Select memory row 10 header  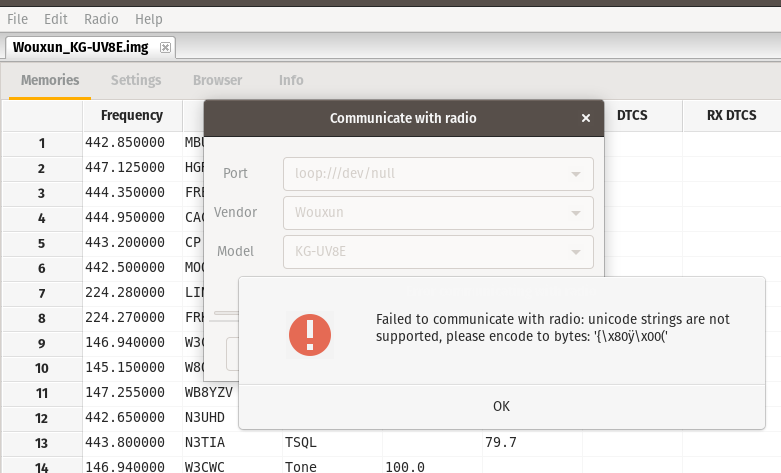click(x=42, y=368)
